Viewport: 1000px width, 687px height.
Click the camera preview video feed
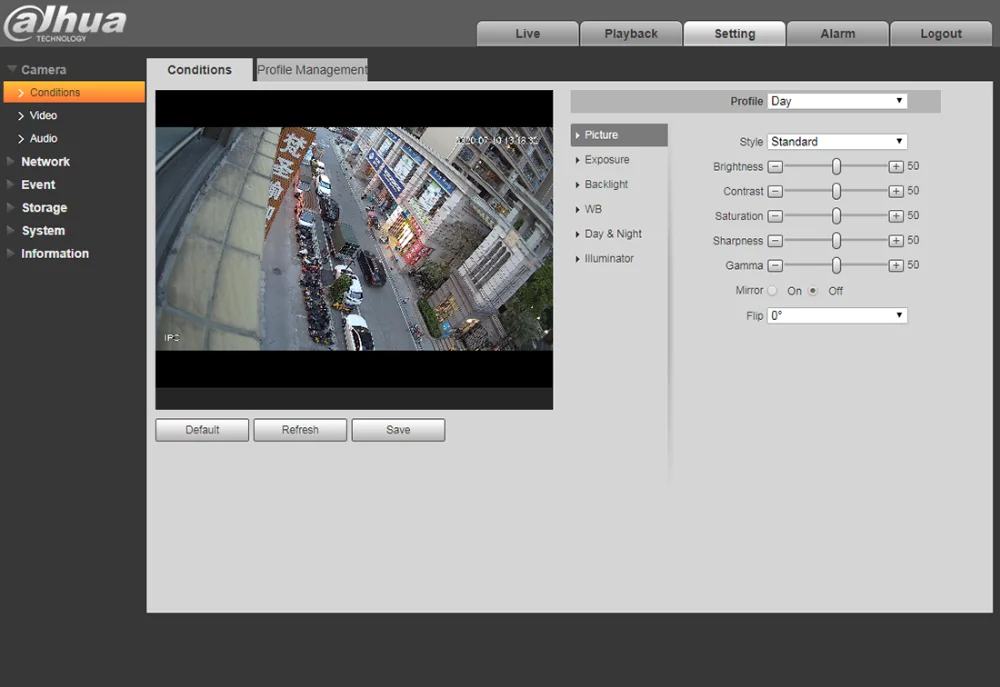pos(354,238)
